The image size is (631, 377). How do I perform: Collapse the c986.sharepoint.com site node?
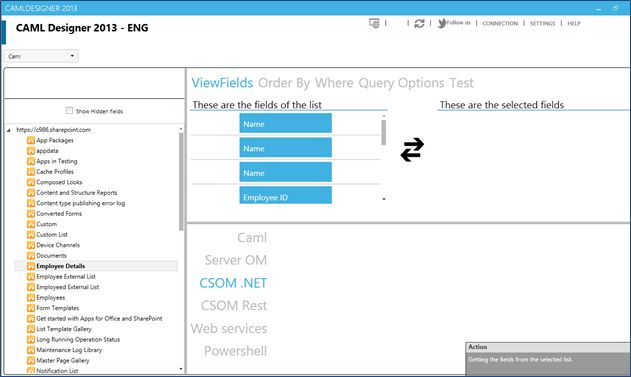pos(8,130)
